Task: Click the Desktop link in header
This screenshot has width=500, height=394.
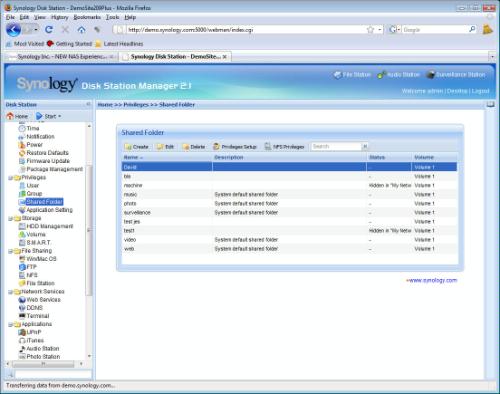Action: point(457,91)
